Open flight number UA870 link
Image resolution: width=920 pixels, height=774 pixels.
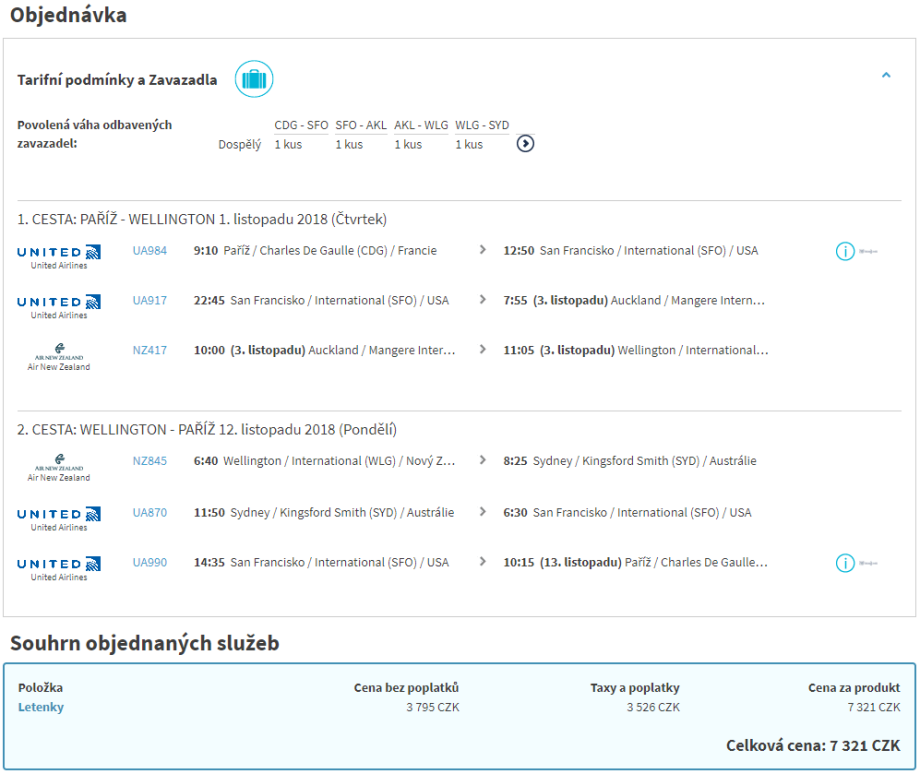click(150, 512)
